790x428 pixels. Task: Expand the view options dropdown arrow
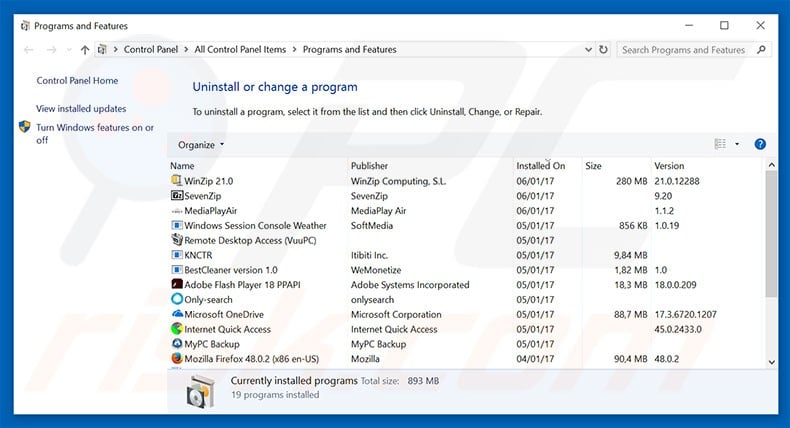click(737, 144)
